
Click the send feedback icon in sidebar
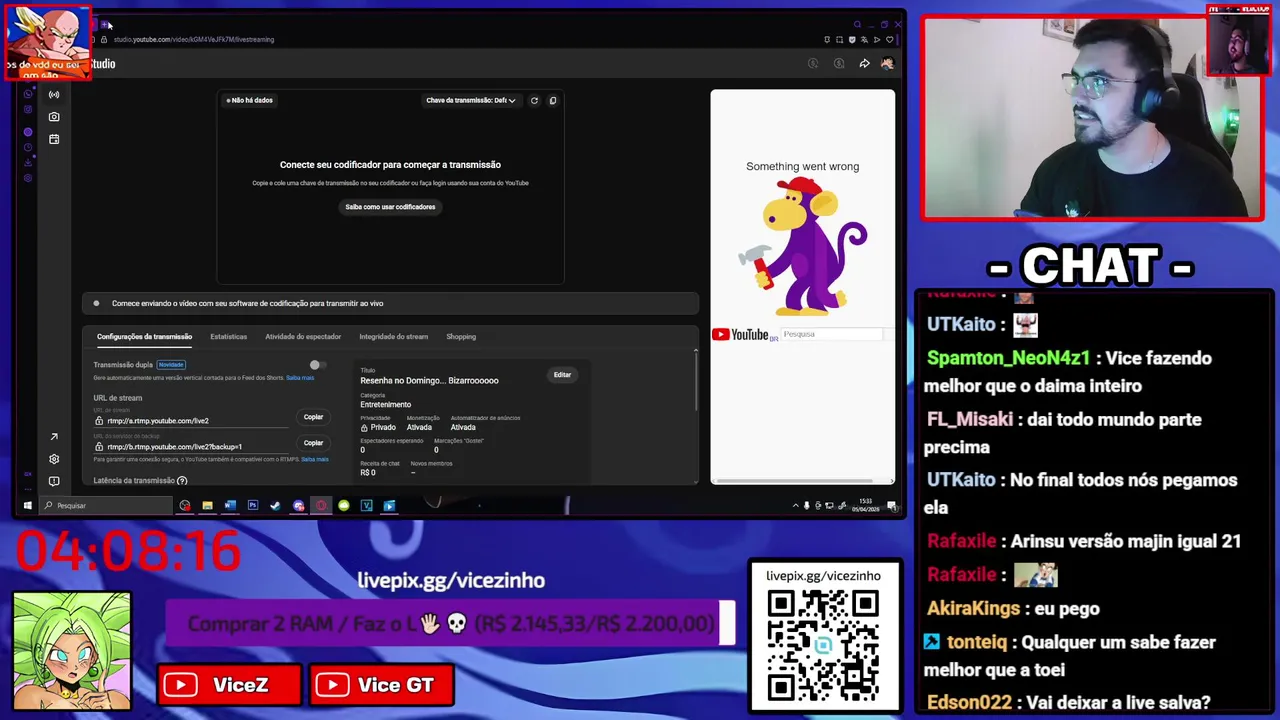pos(54,481)
